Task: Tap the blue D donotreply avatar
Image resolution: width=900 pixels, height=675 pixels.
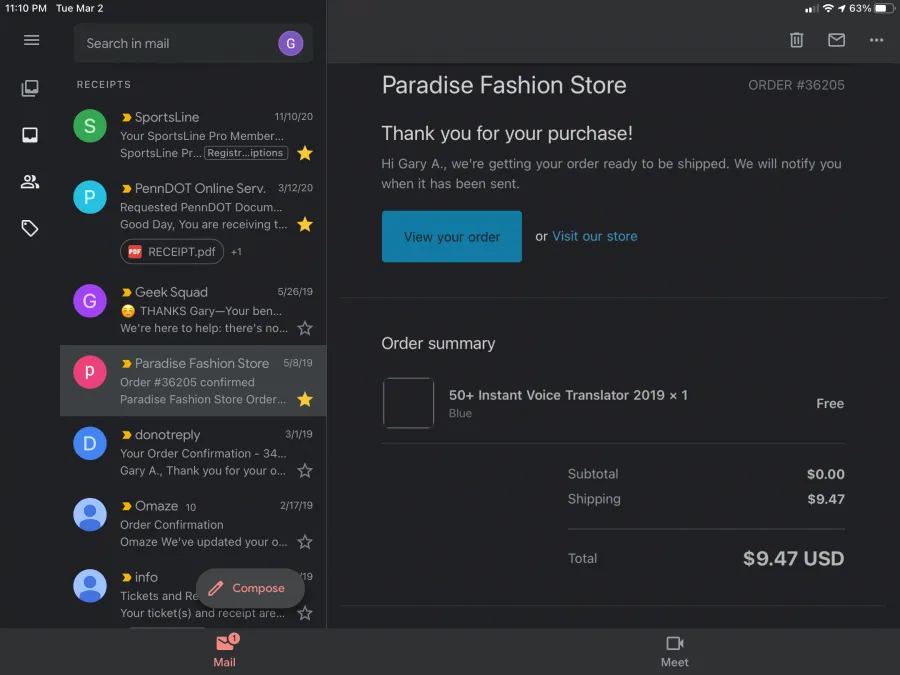Action: point(90,443)
